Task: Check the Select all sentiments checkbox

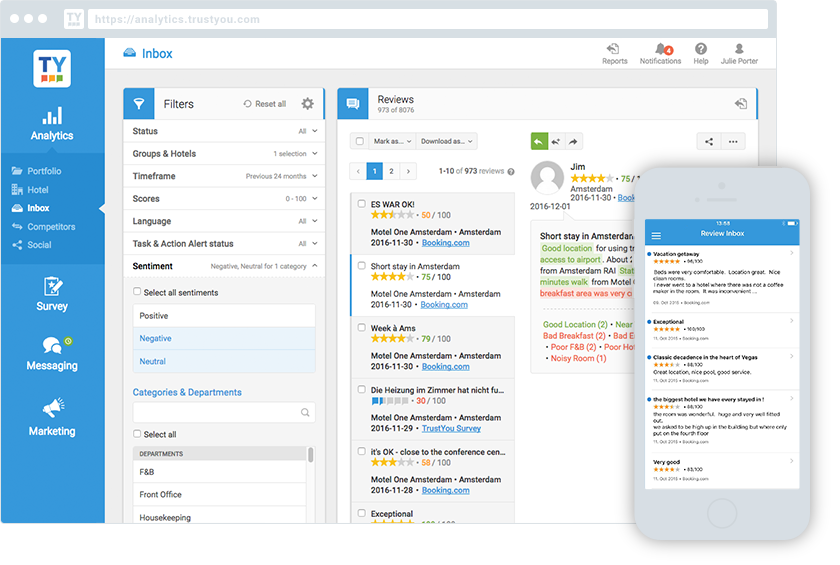Action: click(x=137, y=293)
